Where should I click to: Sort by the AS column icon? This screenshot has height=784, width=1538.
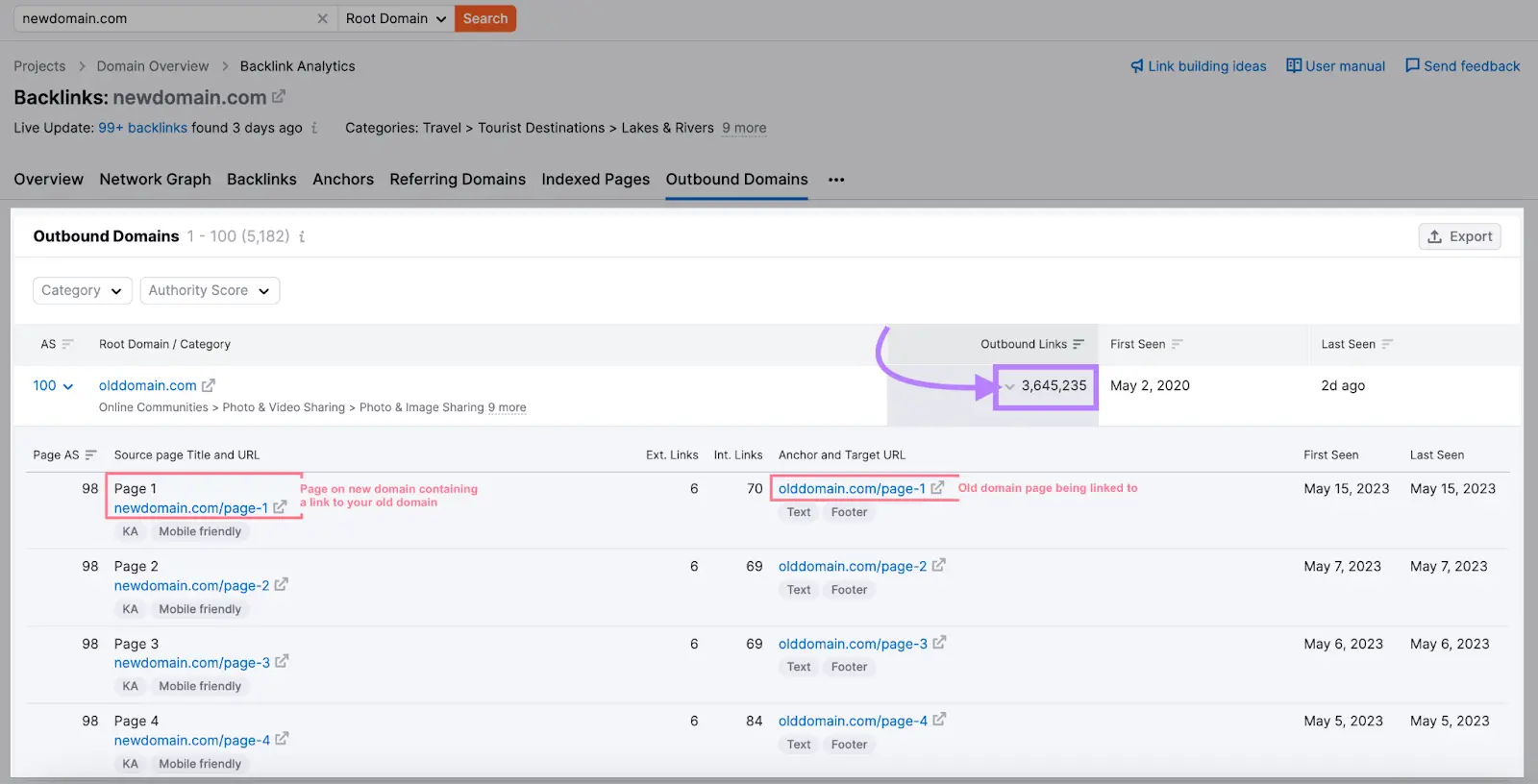67,344
